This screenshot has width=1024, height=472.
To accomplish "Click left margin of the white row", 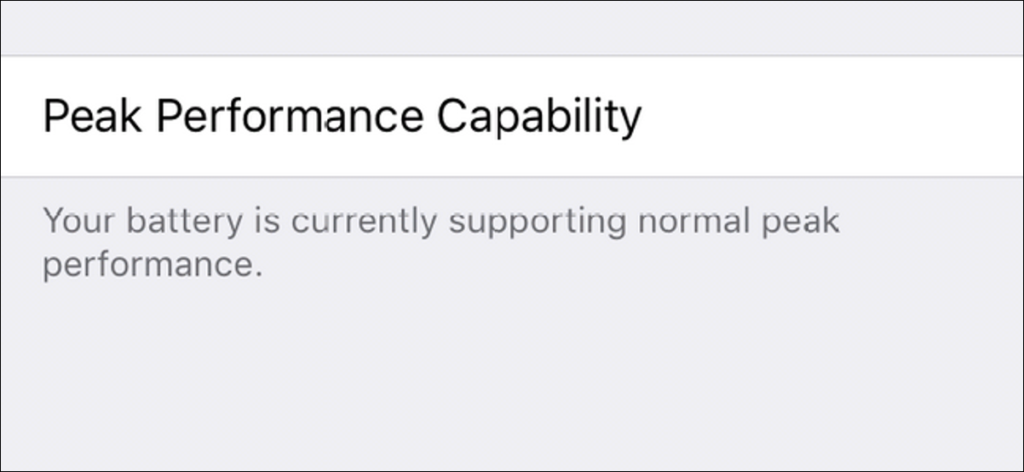I will pos(20,117).
